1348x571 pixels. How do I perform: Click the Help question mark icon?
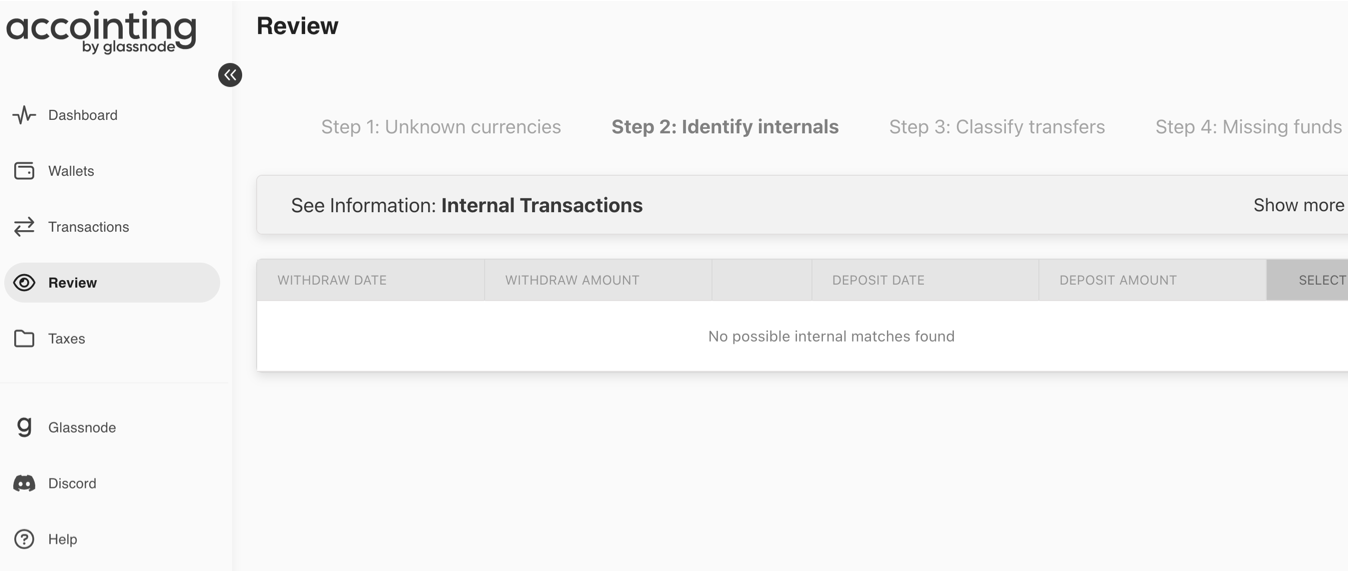click(24, 539)
